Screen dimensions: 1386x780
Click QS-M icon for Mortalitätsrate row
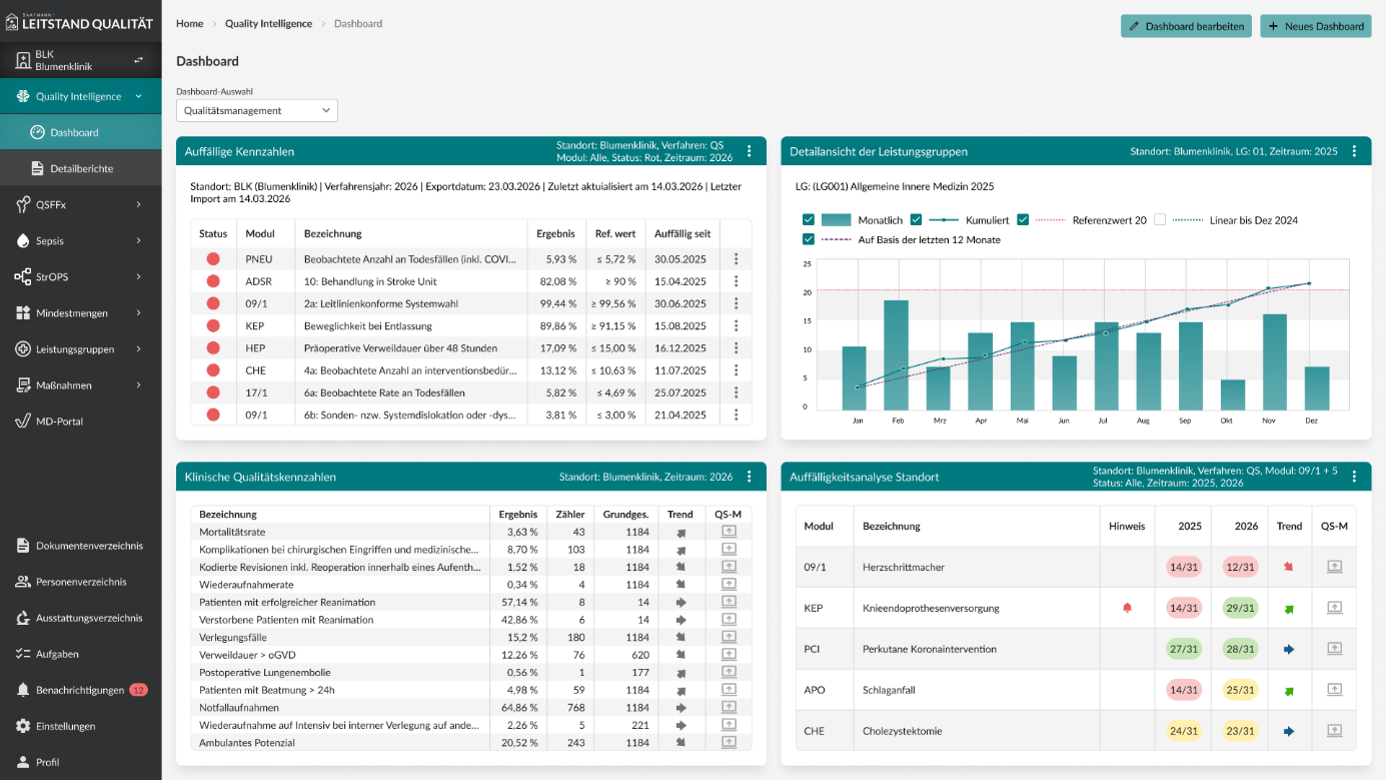tap(729, 532)
